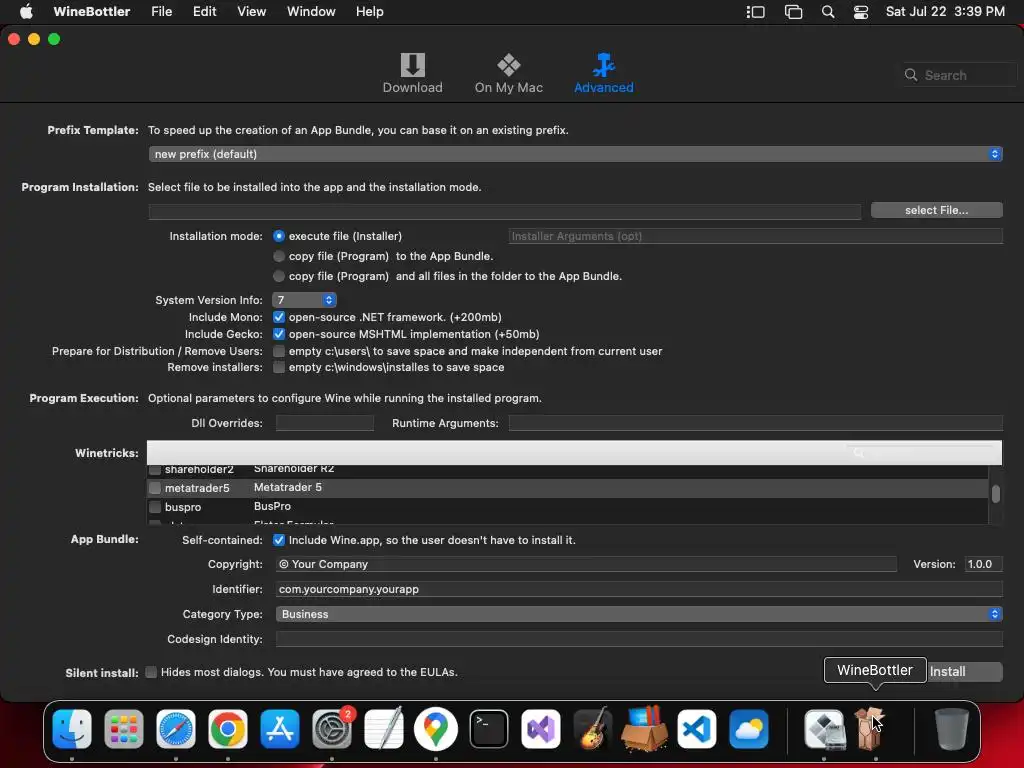The width and height of the screenshot is (1024, 768).
Task: Click the Apple menu logo
Action: pyautogui.click(x=26, y=12)
